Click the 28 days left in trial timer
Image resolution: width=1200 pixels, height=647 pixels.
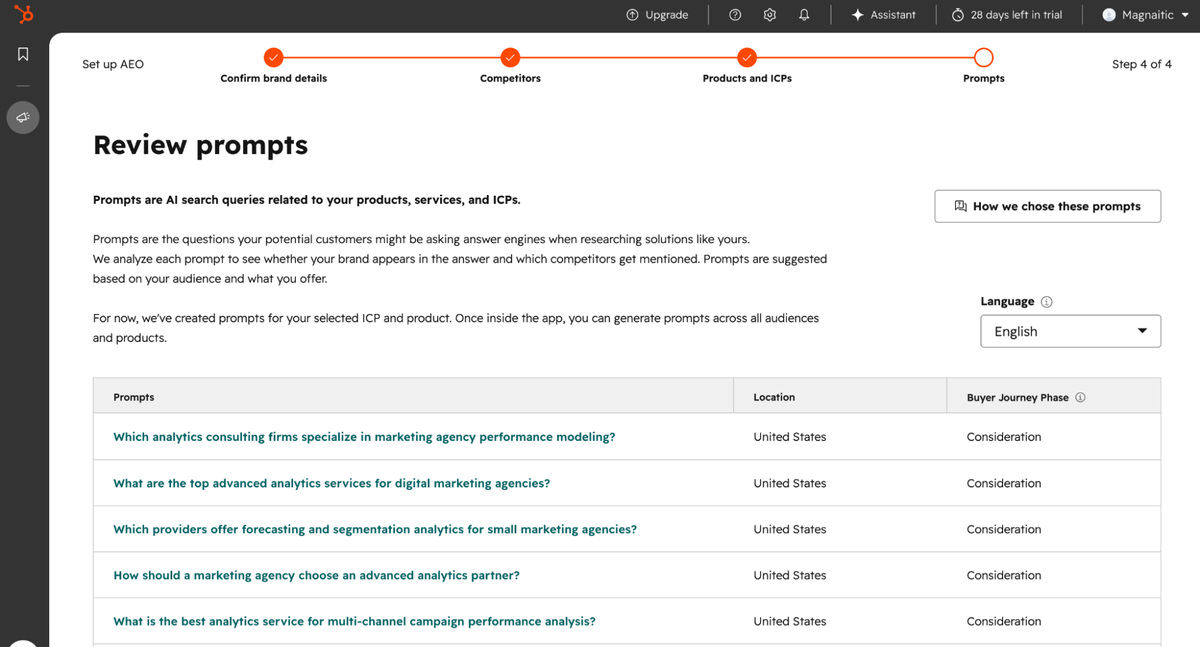(1007, 15)
